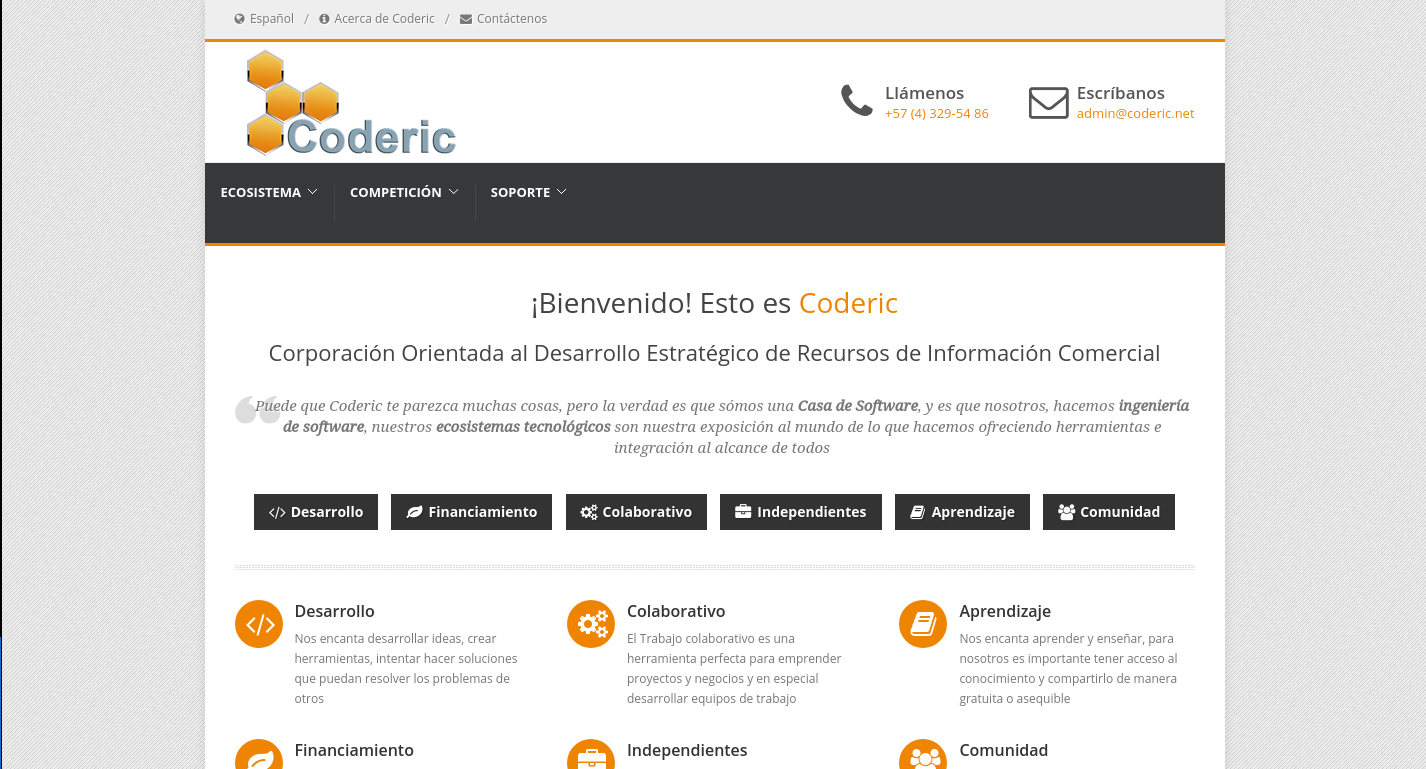Click the Coderic honeycomb logo

coord(350,104)
